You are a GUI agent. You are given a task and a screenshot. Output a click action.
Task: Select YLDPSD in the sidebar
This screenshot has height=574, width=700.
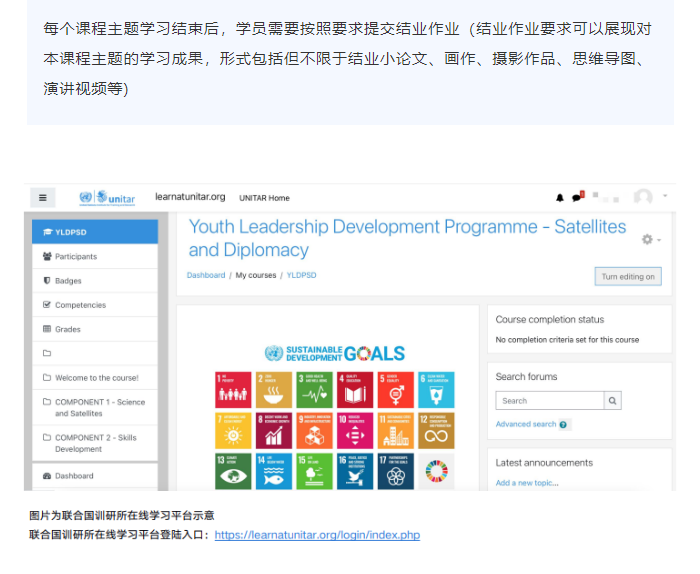(x=95, y=232)
